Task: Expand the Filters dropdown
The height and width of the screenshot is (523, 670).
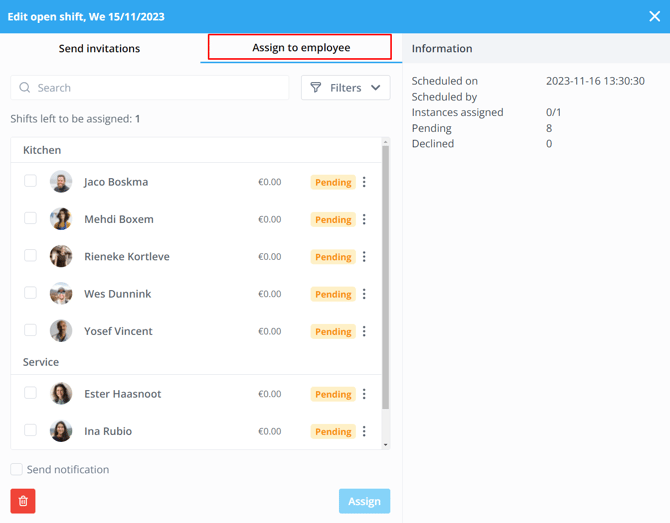Action: point(345,88)
